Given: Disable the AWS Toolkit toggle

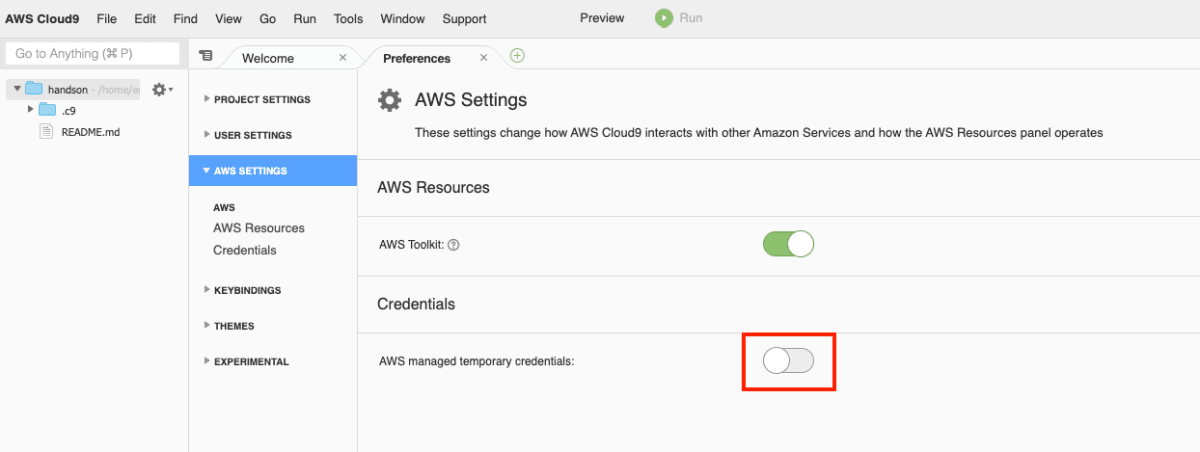Looking at the screenshot, I should pos(788,244).
